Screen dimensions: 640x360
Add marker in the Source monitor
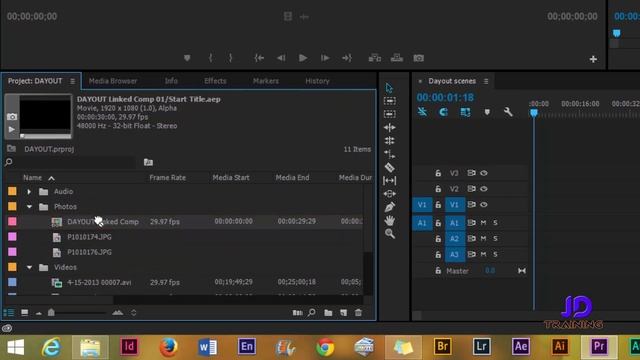[x=187, y=58]
